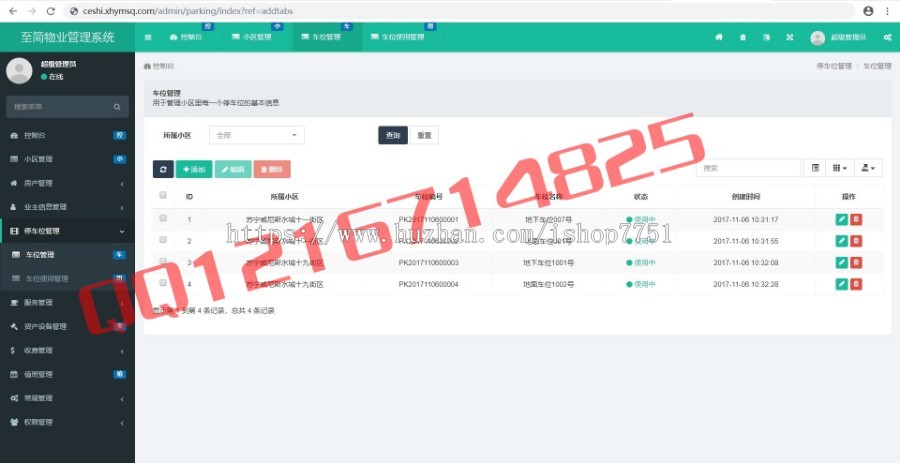Viewport: 900px width, 463px height.
Task: Expand 收费管理 in sidebar
Action: (67, 351)
